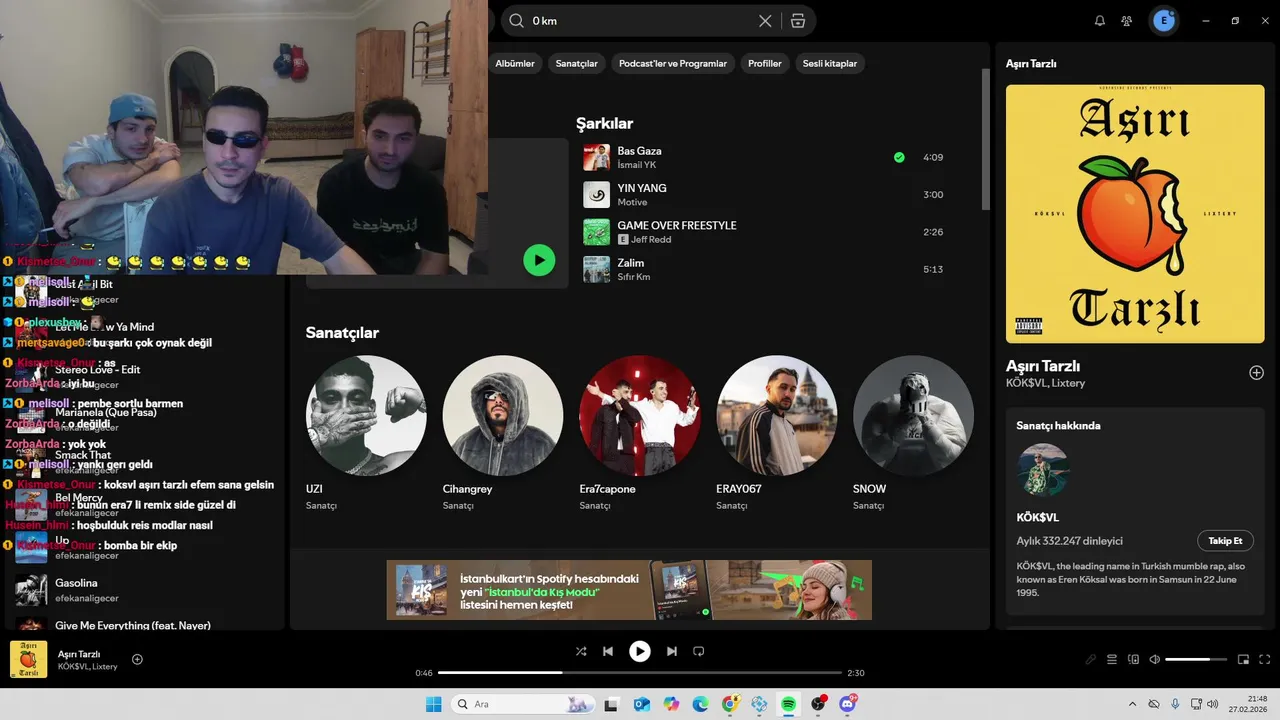Open Outlook from the taskbar
This screenshot has height=720, width=1280.
(642, 704)
